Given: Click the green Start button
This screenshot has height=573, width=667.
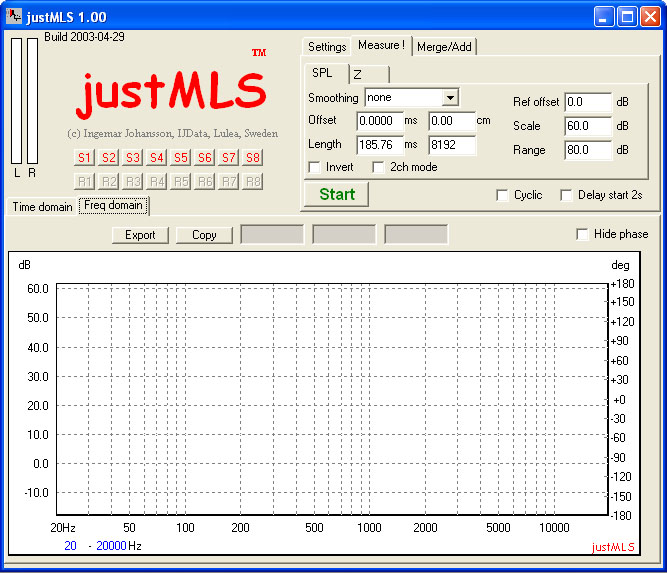Looking at the screenshot, I should [x=336, y=194].
